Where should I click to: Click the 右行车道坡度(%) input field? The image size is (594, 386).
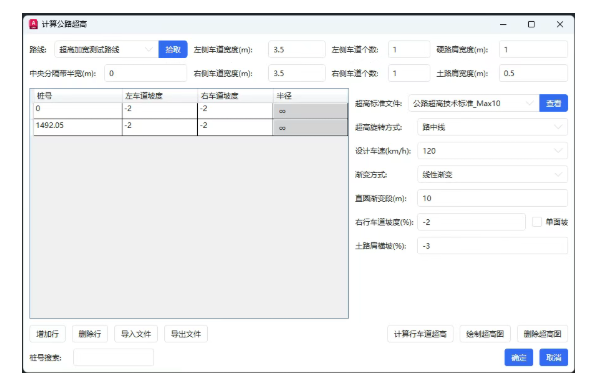[x=471, y=222]
